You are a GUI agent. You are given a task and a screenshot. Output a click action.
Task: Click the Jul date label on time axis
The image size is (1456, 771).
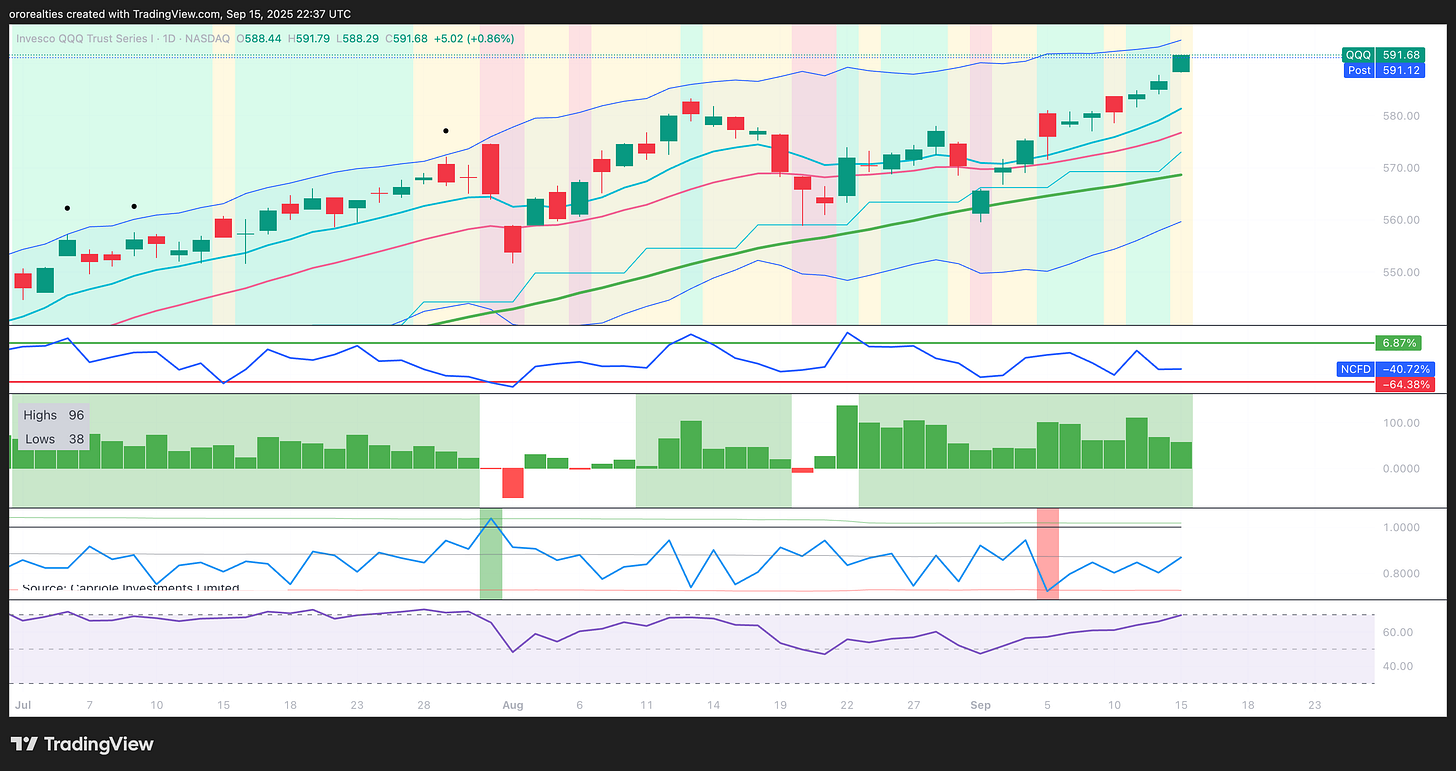pyautogui.click(x=23, y=705)
